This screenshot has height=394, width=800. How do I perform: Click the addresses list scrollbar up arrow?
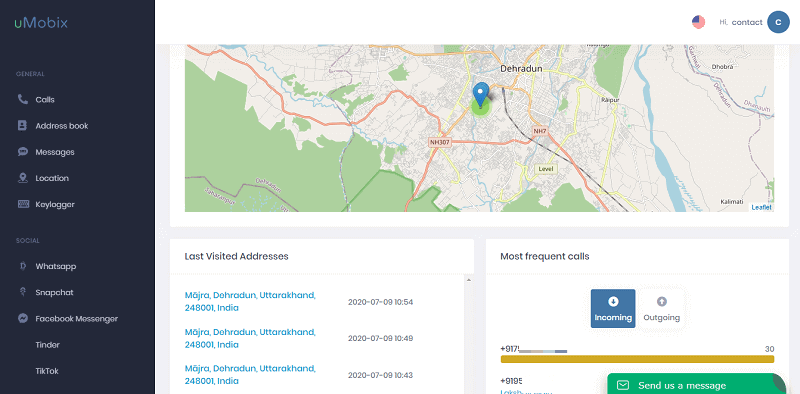pos(469,280)
